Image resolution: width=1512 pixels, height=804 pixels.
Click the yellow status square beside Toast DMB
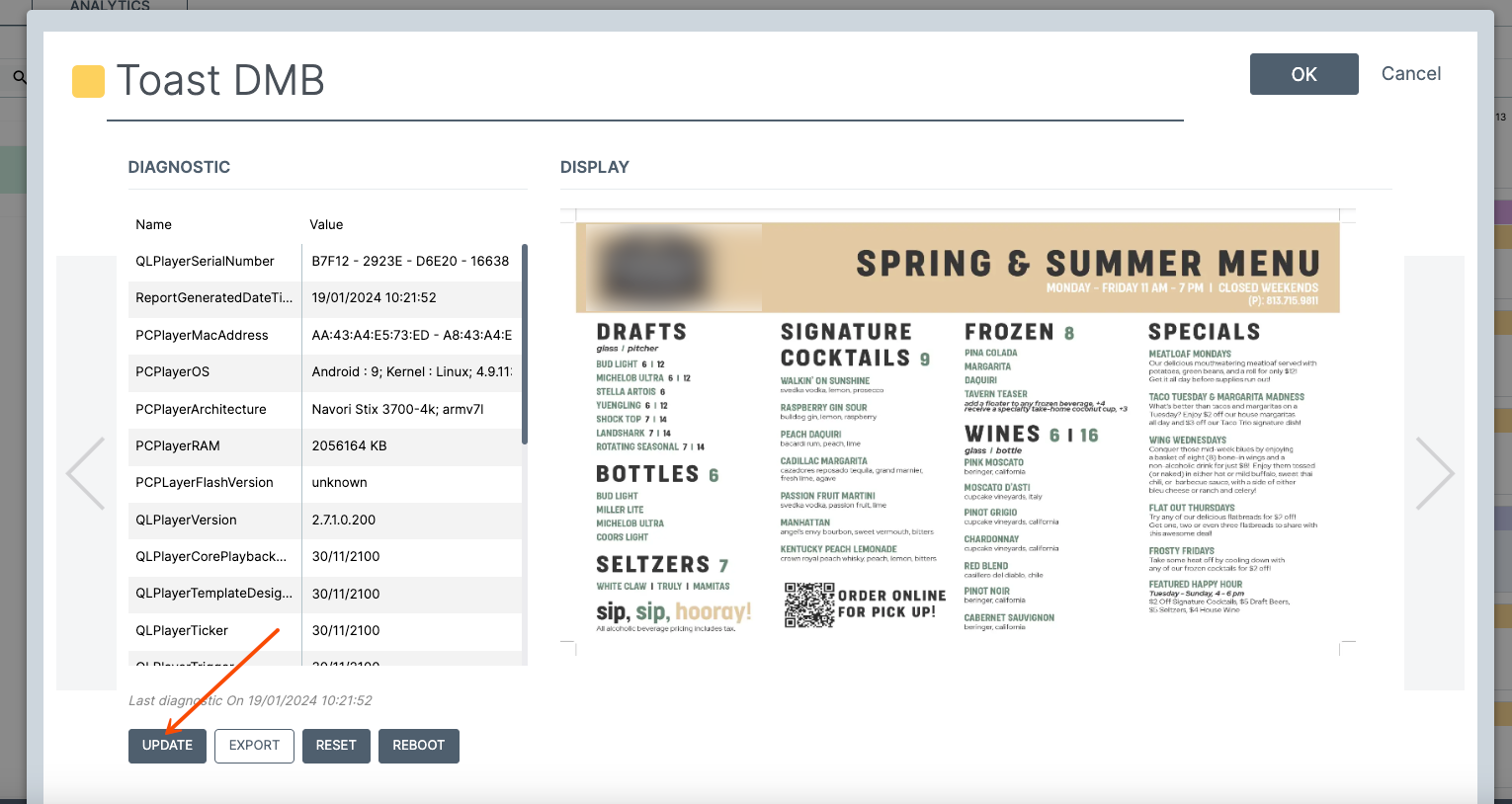89,81
